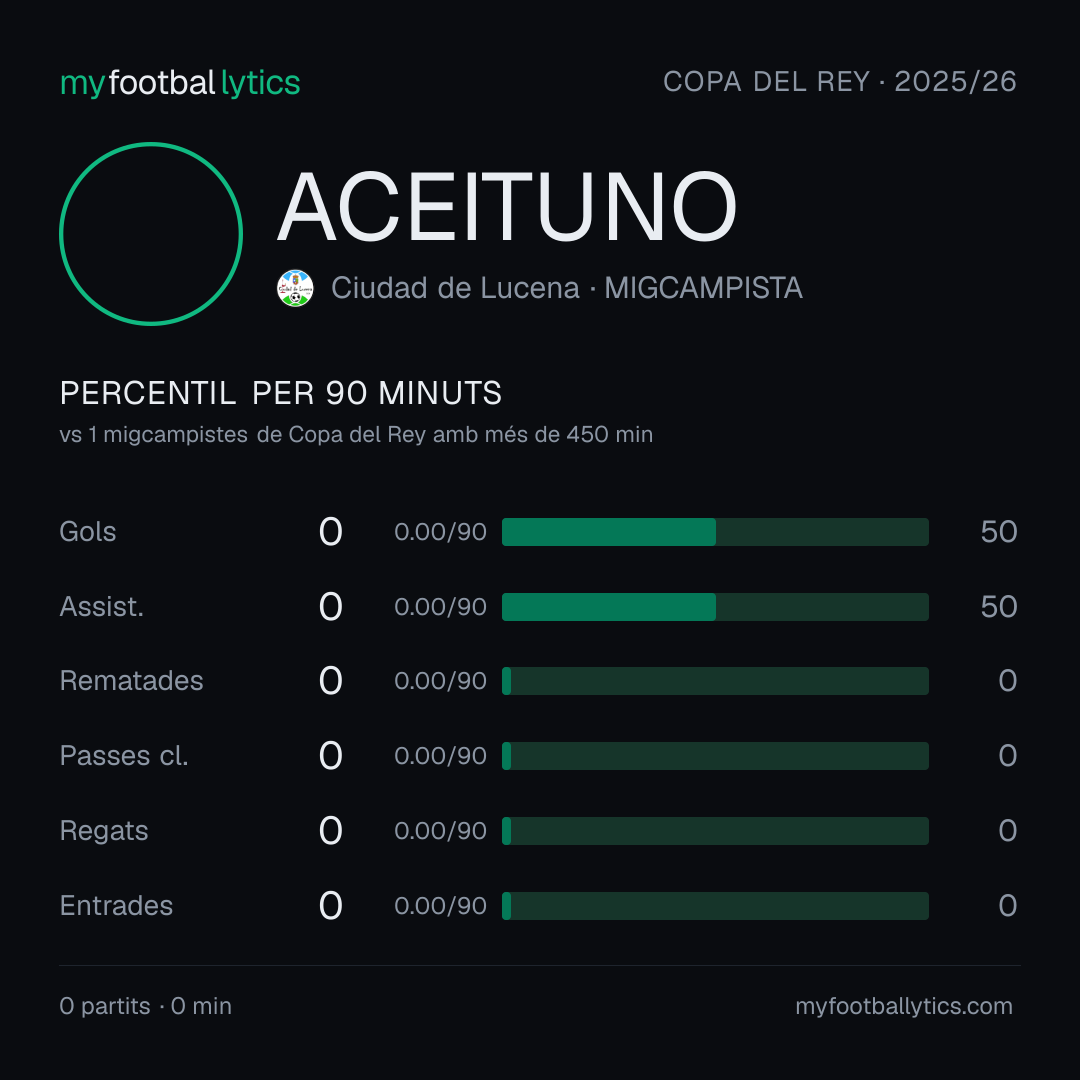Click the Gols percentile bar
Image resolution: width=1080 pixels, height=1080 pixels.
click(715, 532)
